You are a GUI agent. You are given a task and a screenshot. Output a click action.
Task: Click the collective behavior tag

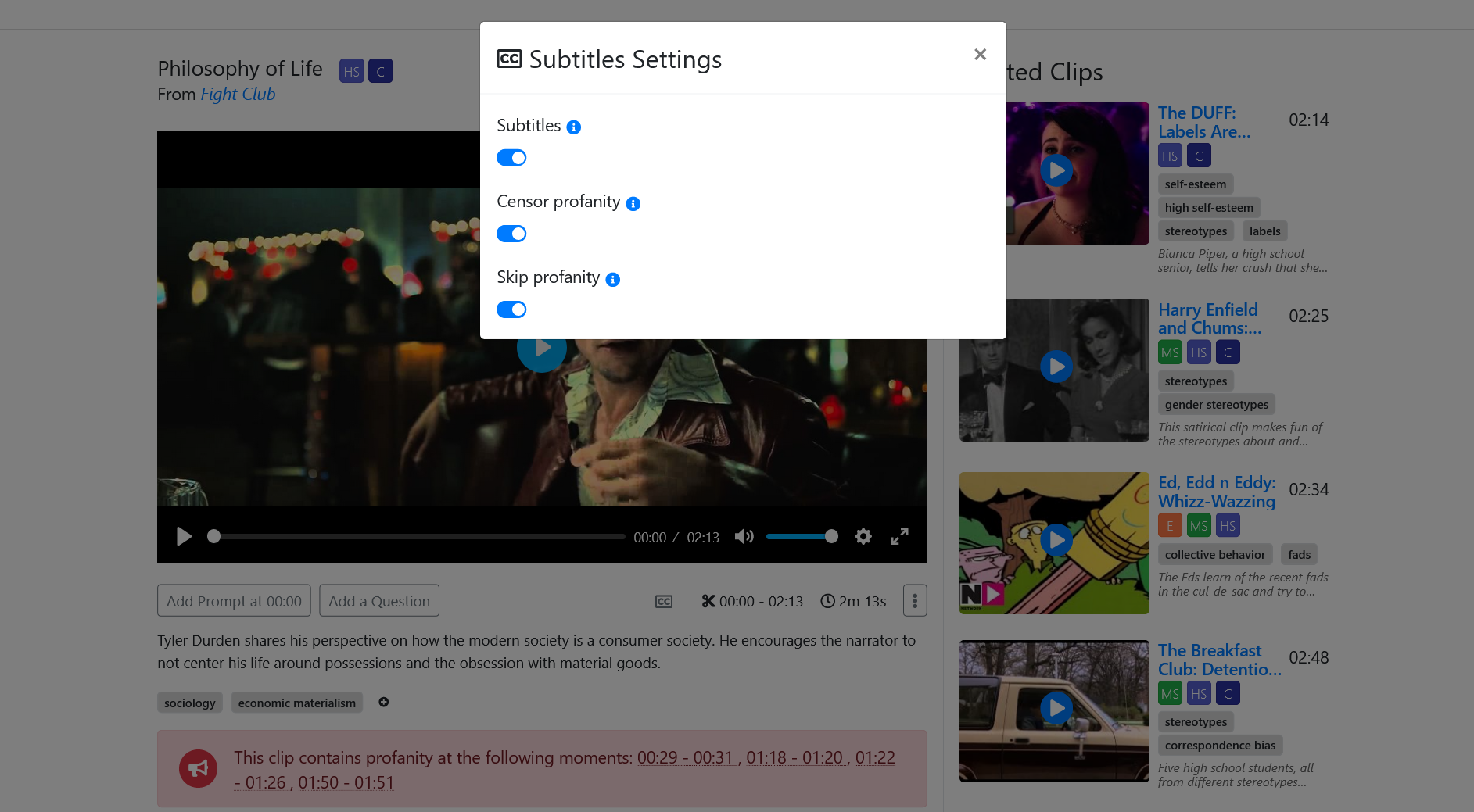pyautogui.click(x=1214, y=555)
